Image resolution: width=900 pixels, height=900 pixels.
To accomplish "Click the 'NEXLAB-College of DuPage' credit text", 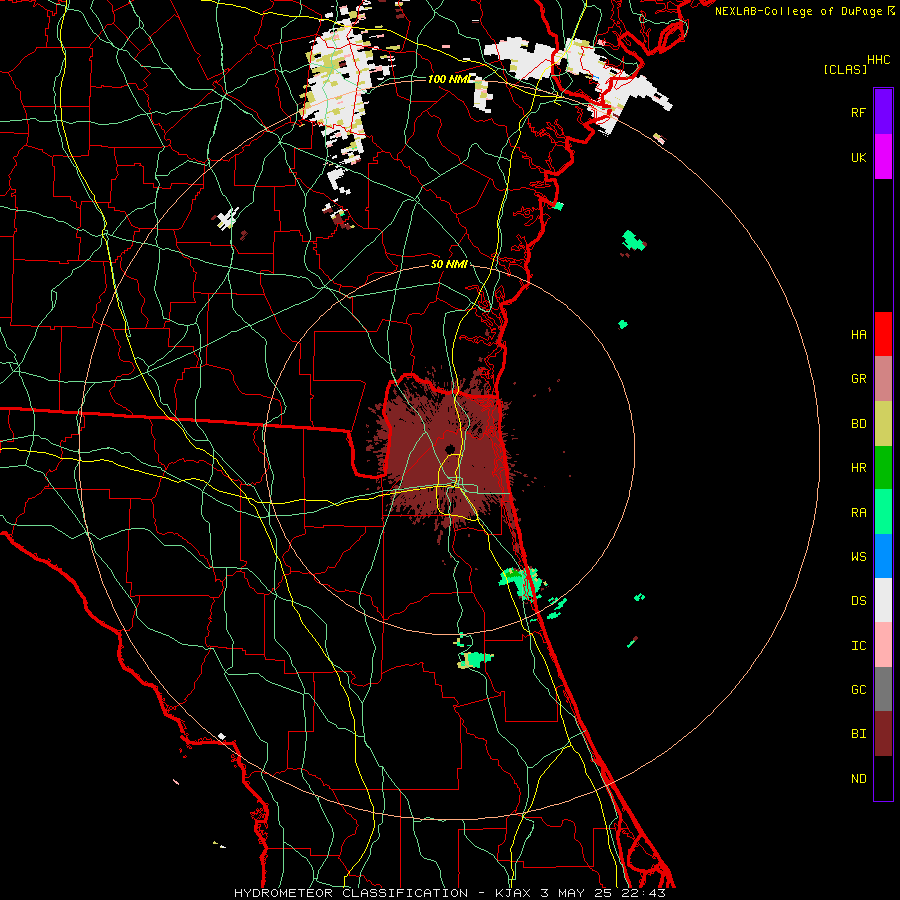I will pyautogui.click(x=798, y=11).
